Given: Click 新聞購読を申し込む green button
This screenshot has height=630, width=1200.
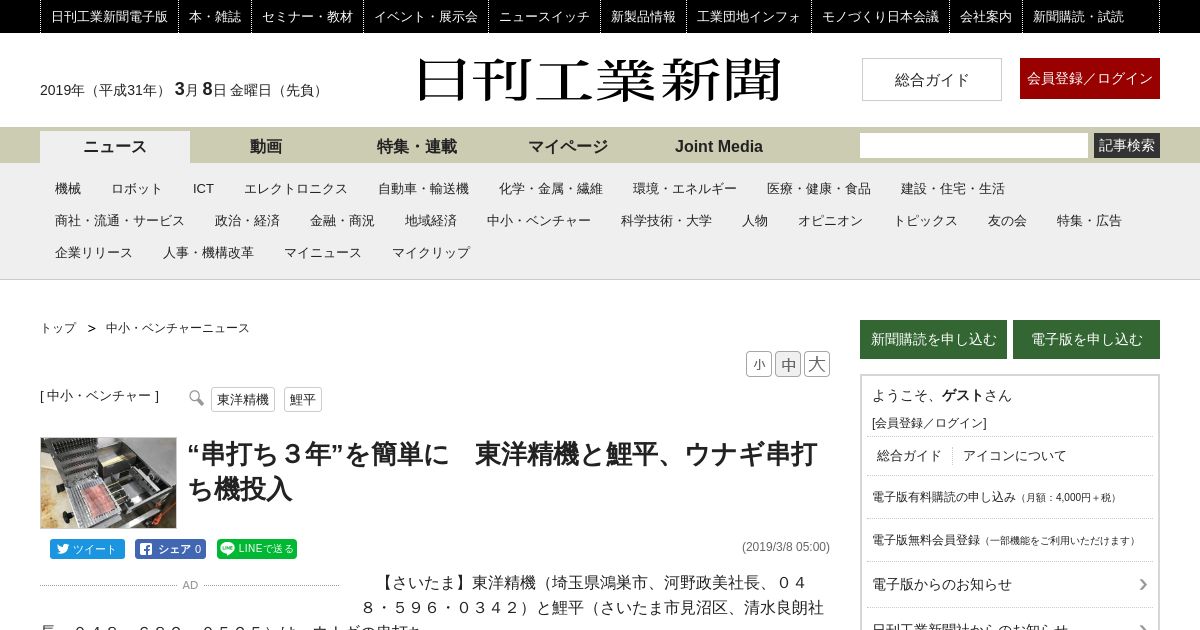Looking at the screenshot, I should point(933,339).
